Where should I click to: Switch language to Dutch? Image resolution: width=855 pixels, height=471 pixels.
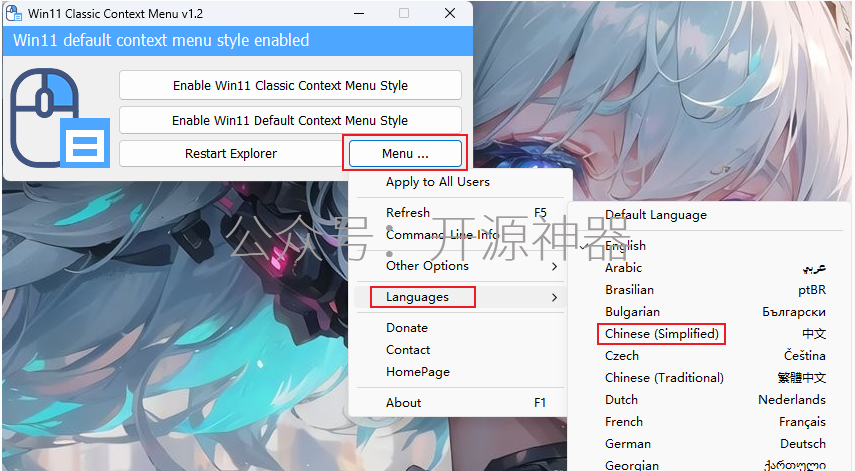(x=709, y=400)
